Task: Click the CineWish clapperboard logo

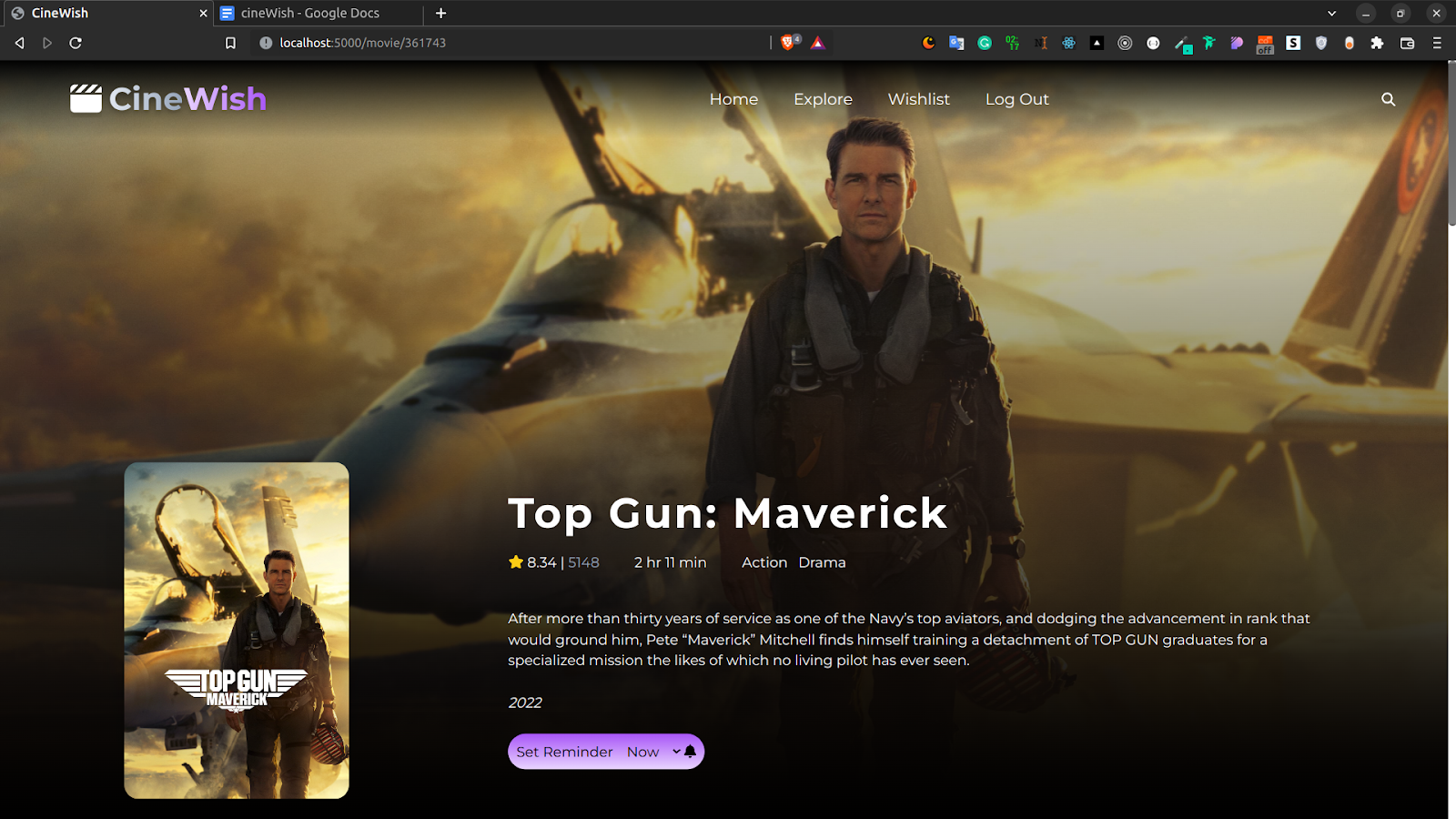Action: (86, 98)
